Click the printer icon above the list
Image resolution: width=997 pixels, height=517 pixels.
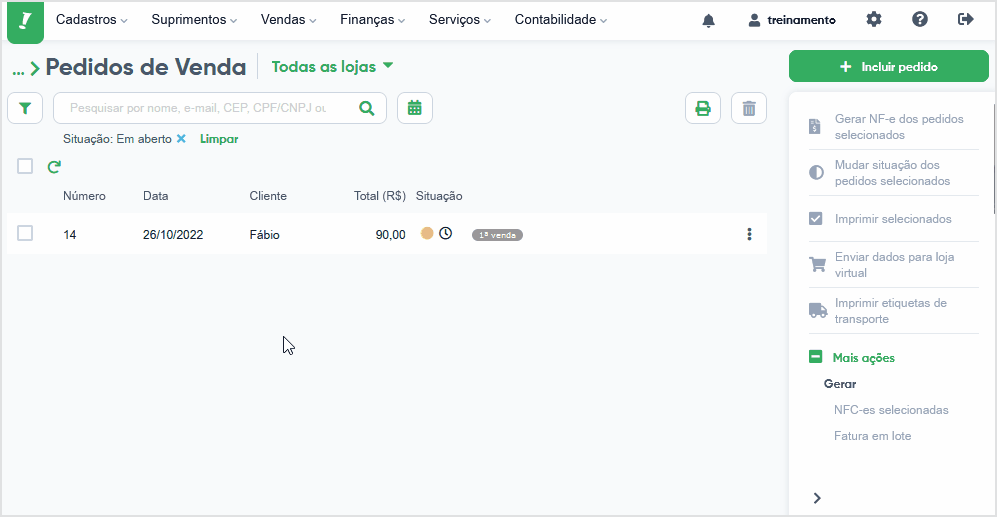(x=703, y=108)
